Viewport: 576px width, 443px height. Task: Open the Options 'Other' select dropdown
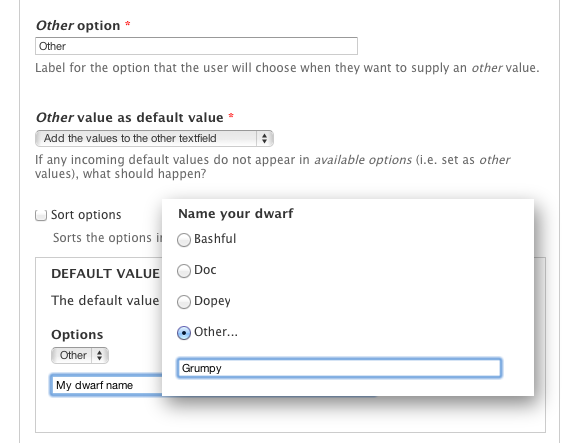(80, 355)
